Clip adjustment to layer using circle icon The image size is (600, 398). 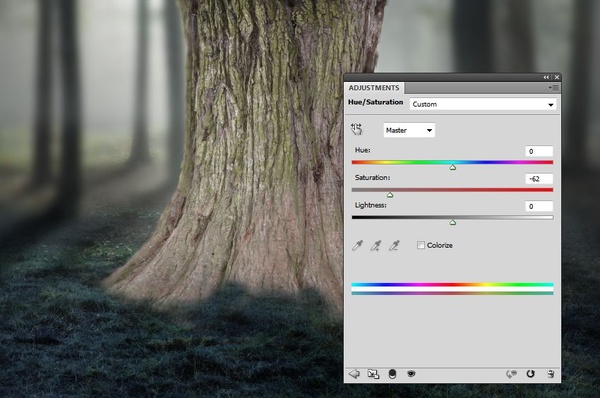pos(392,374)
